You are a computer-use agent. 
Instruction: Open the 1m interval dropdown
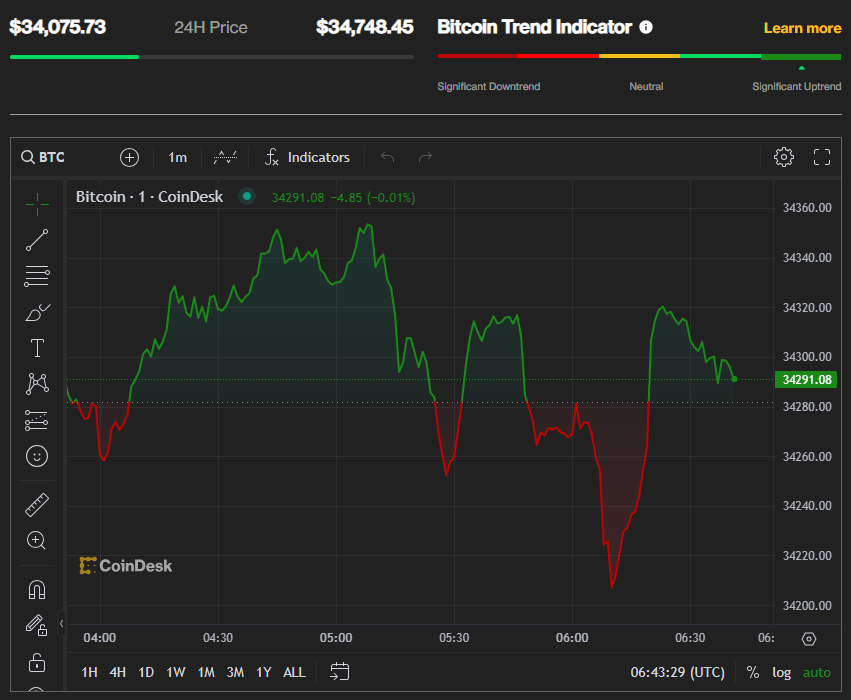click(x=177, y=157)
